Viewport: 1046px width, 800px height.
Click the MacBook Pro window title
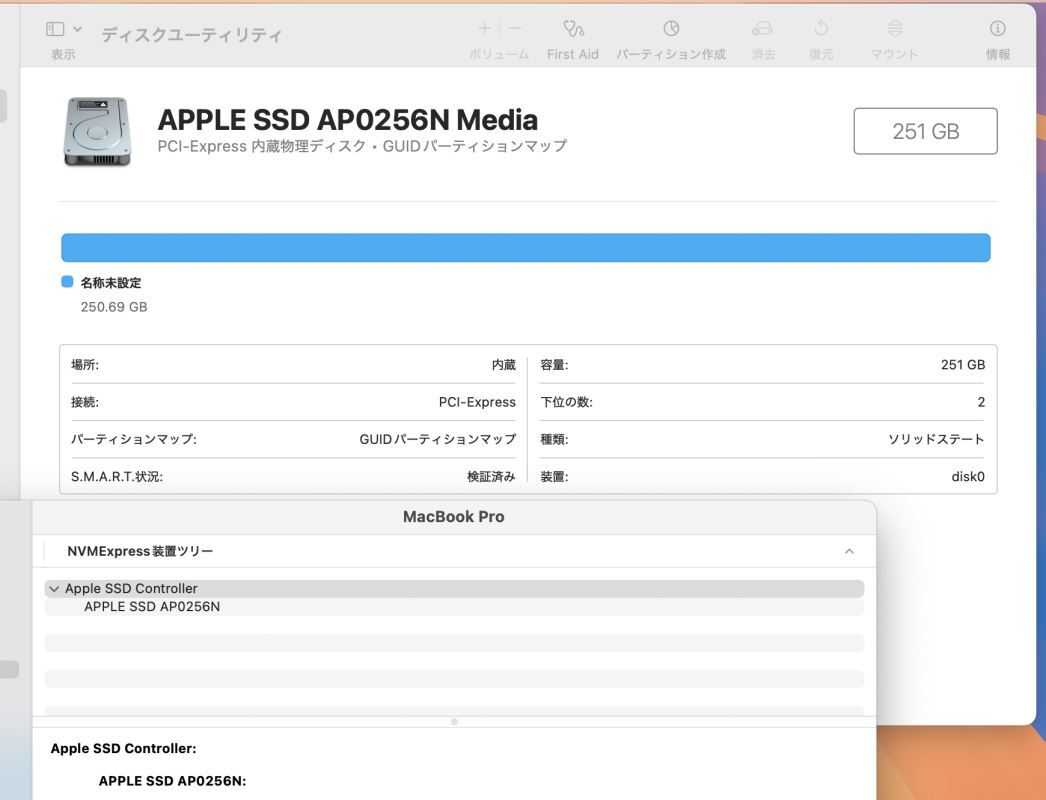(x=454, y=516)
